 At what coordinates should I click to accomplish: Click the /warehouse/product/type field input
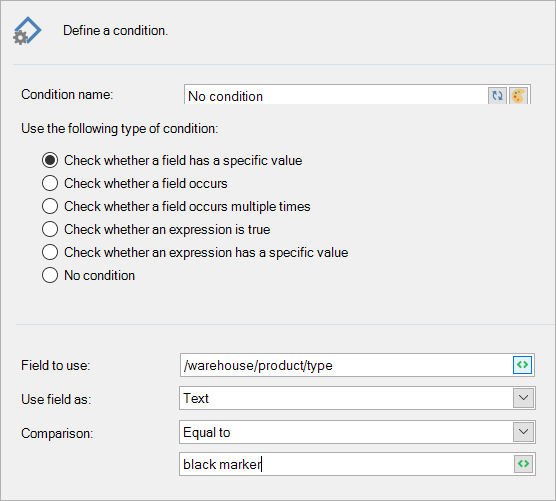(x=346, y=365)
